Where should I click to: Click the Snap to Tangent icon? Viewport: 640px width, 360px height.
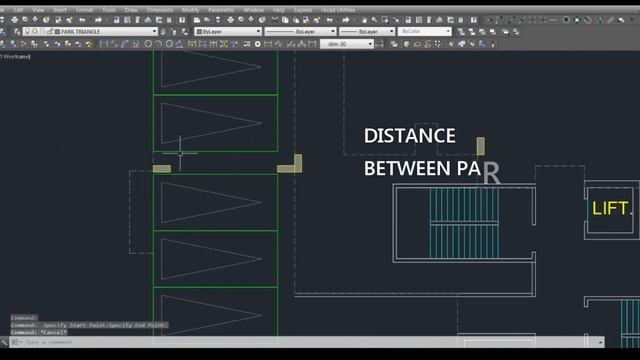pyautogui.click(x=587, y=20)
